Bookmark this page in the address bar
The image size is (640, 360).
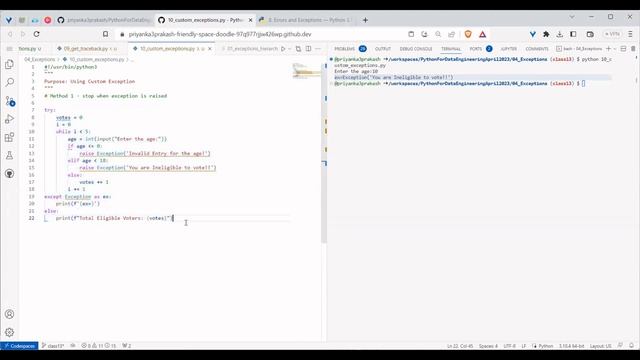[x=105, y=34]
